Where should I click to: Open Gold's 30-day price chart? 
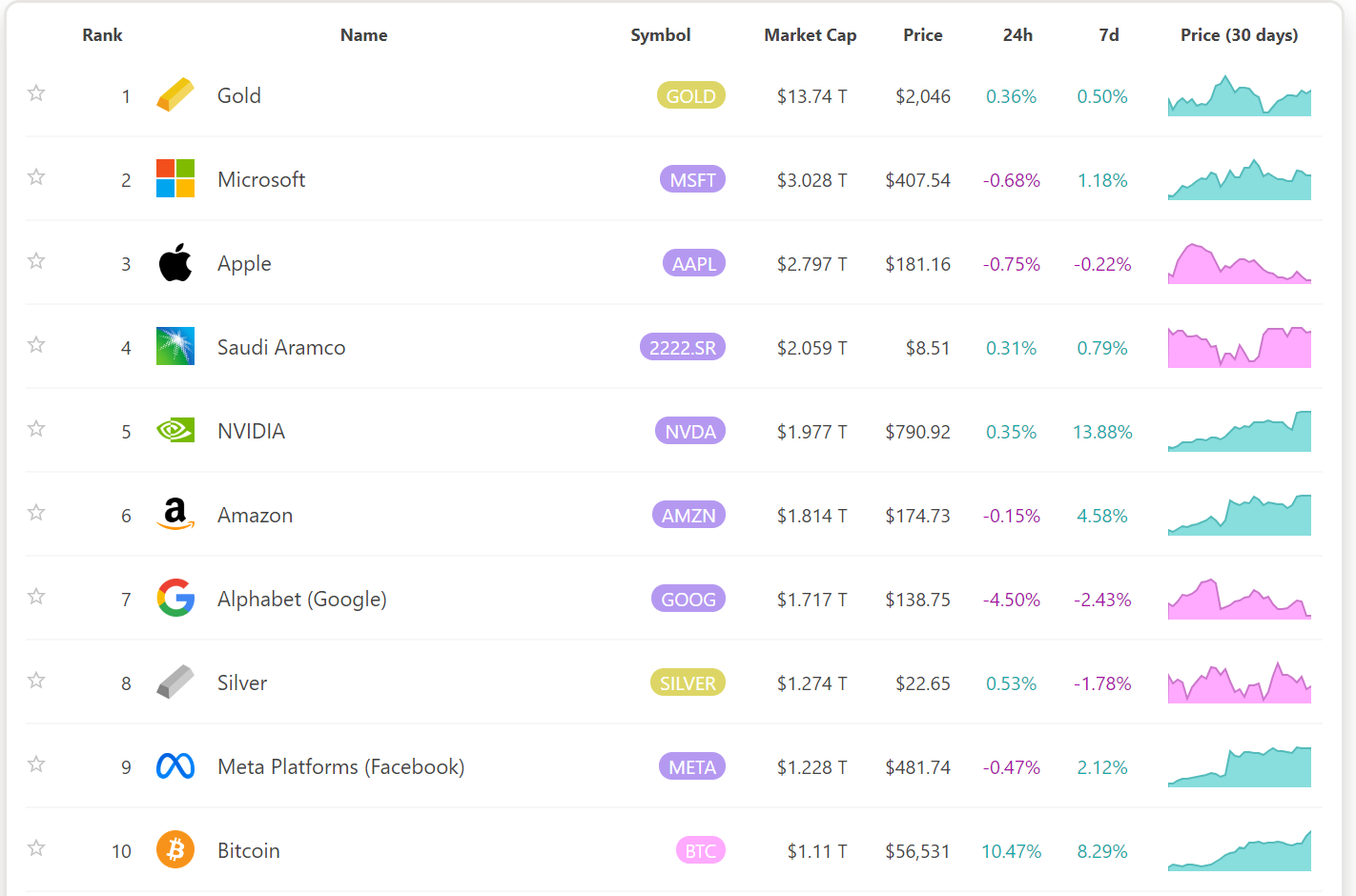[1240, 95]
